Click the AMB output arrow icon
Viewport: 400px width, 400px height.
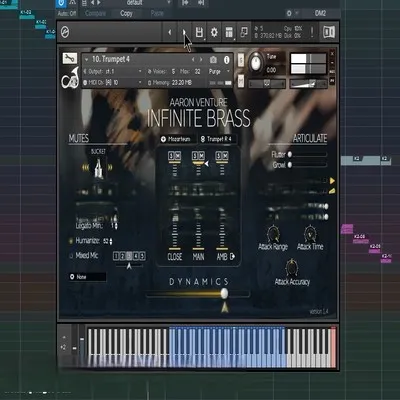click(232, 256)
